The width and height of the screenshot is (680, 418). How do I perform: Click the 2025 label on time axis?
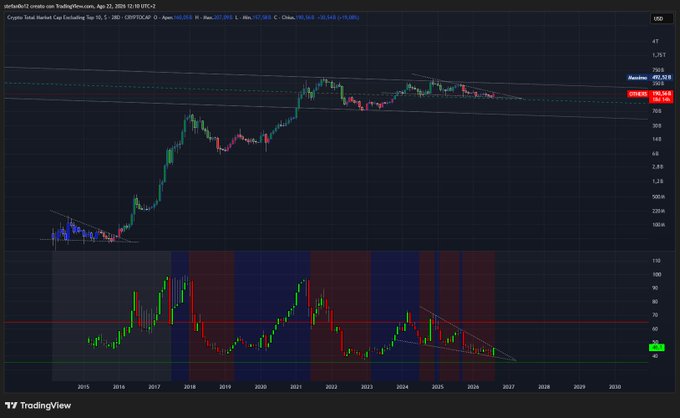coord(438,387)
